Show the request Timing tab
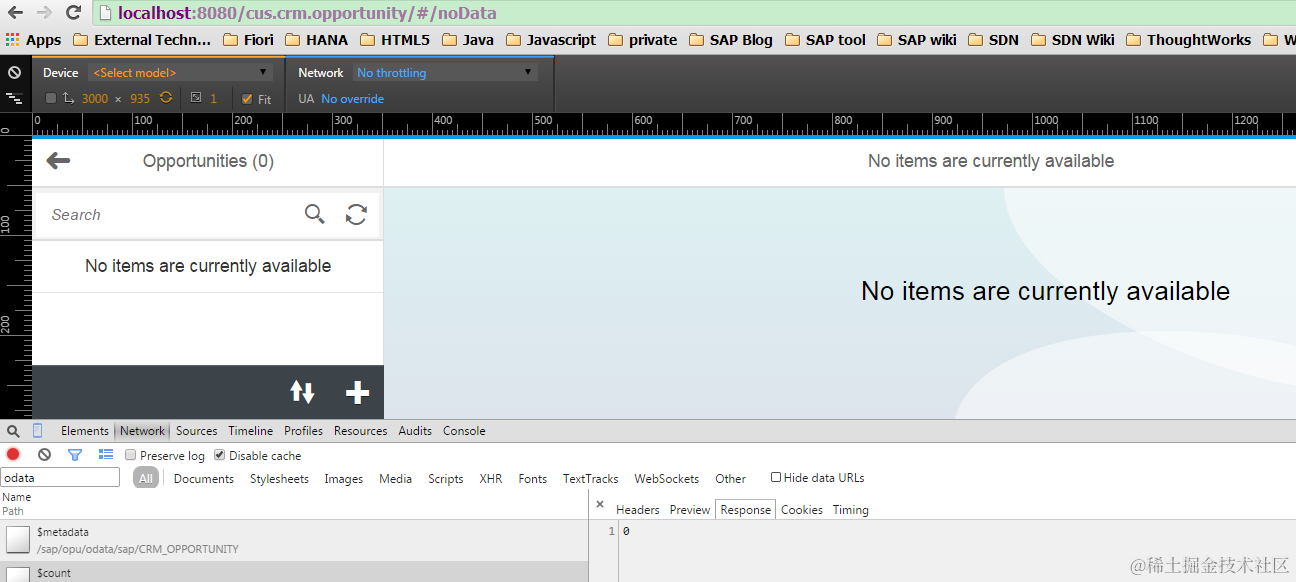The image size is (1296, 582). tap(851, 510)
